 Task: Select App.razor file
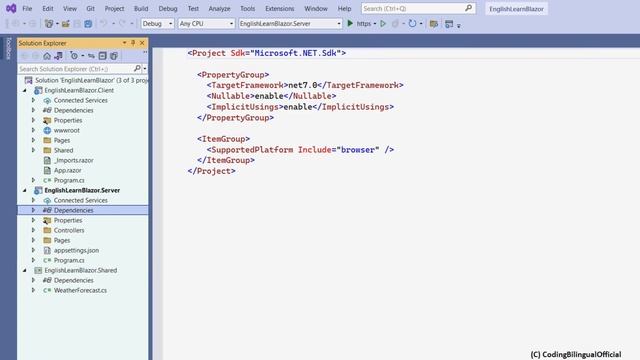pyautogui.click(x=67, y=170)
